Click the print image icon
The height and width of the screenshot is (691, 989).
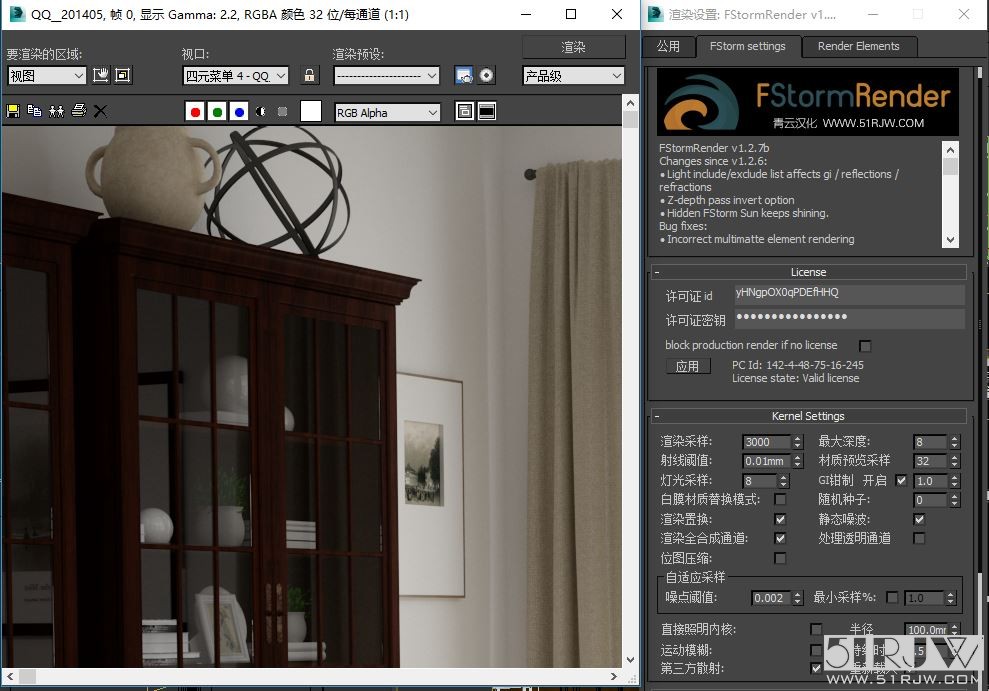pyautogui.click(x=79, y=111)
